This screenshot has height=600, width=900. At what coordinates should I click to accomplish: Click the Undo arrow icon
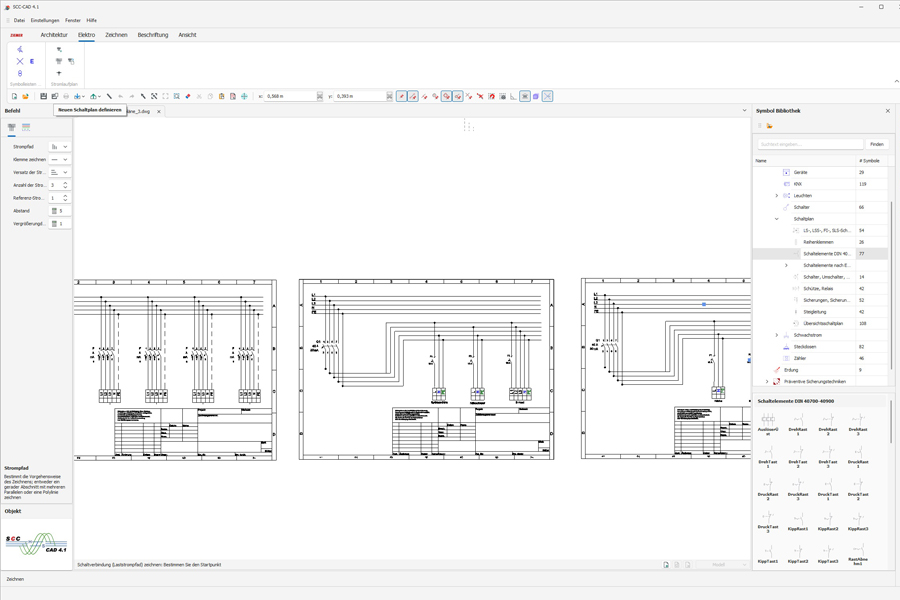[121, 96]
